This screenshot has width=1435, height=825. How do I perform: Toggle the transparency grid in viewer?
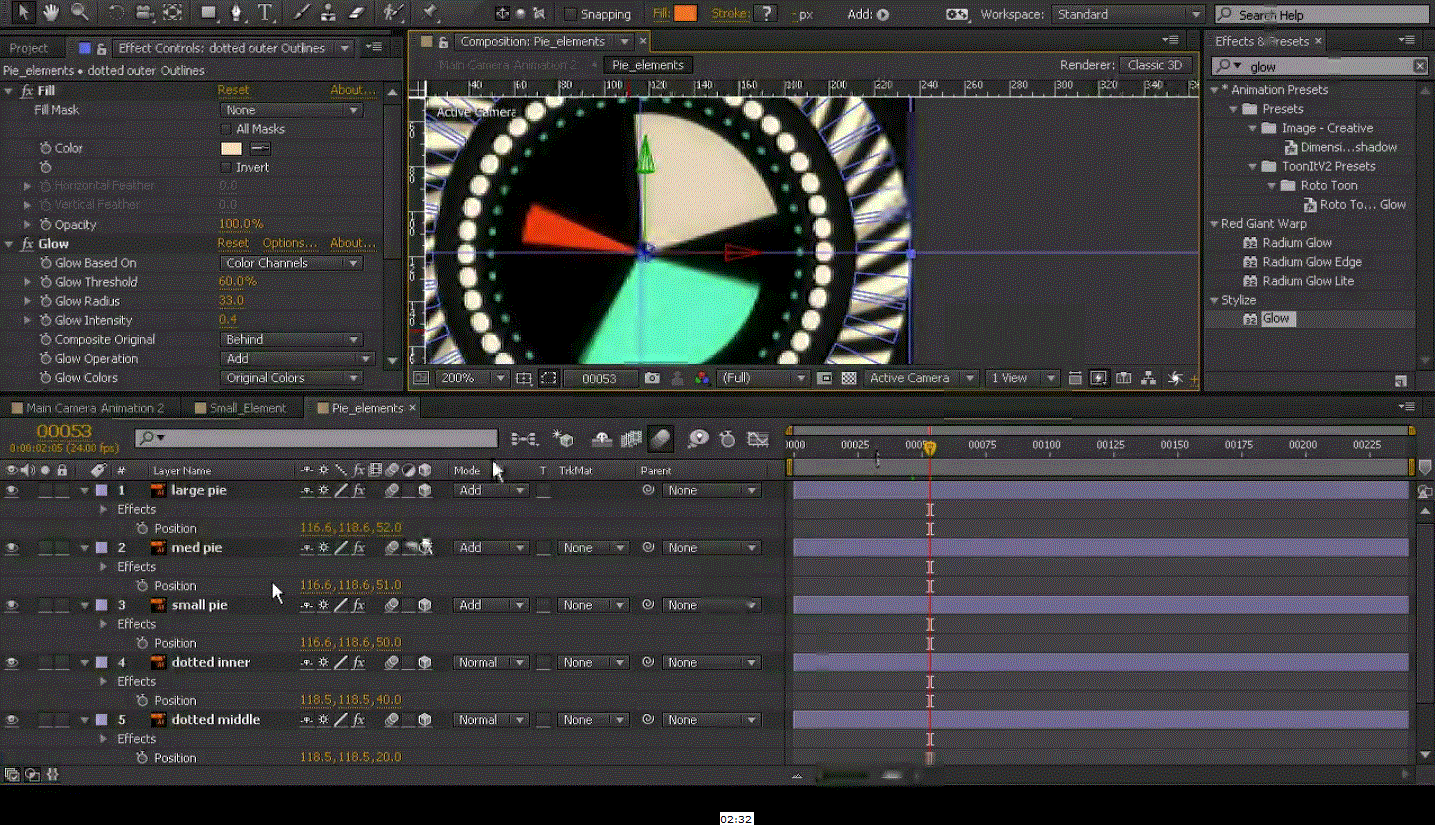849,378
